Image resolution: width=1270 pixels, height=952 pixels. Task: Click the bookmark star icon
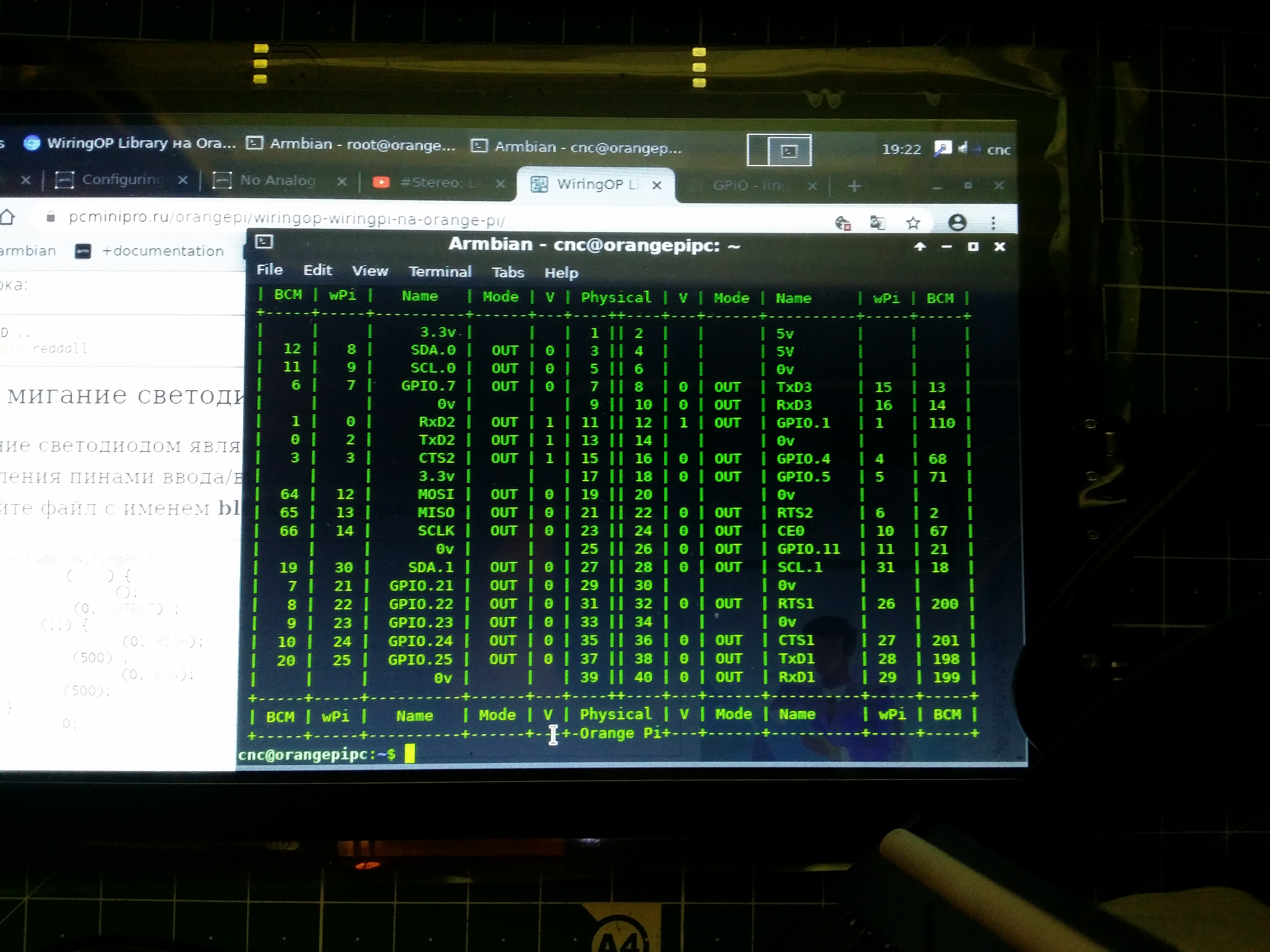point(913,223)
